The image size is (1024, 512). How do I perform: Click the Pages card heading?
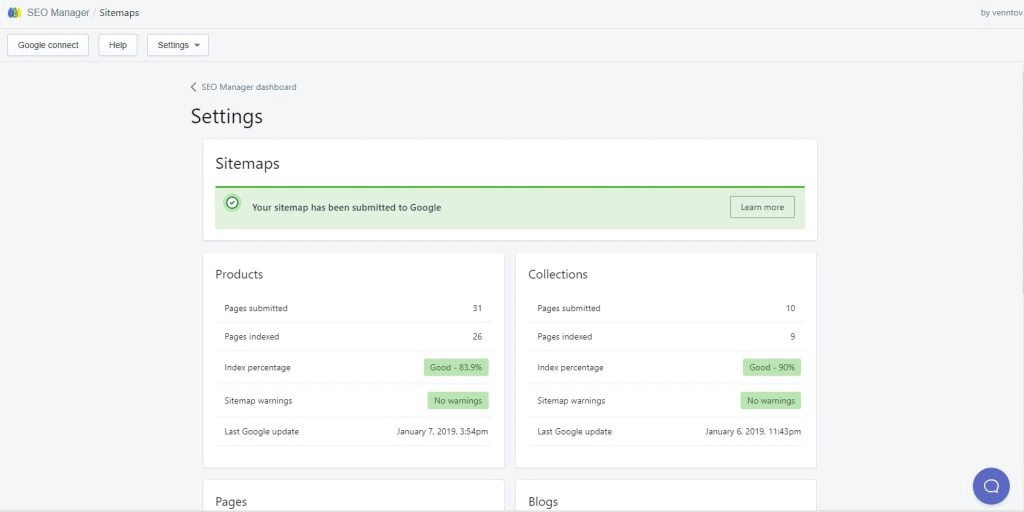tap(231, 501)
